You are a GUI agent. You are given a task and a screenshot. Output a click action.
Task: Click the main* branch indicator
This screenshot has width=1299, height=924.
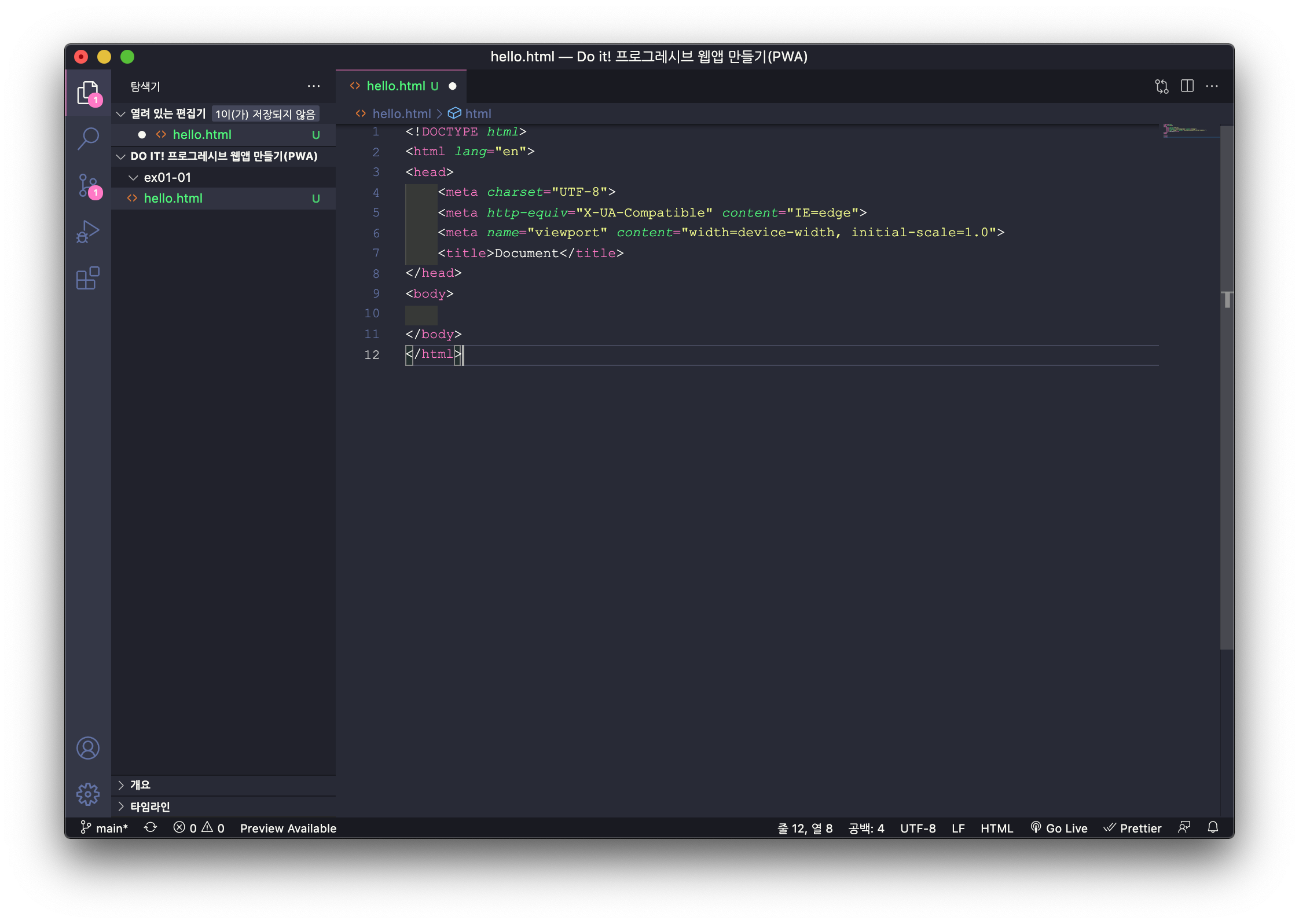click(104, 828)
